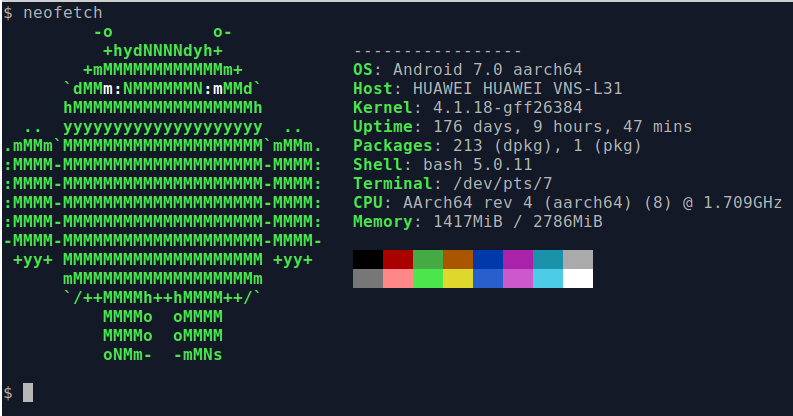Image resolution: width=793 pixels, height=416 pixels.
Task: Pick the light cyan color block
Action: point(548,278)
